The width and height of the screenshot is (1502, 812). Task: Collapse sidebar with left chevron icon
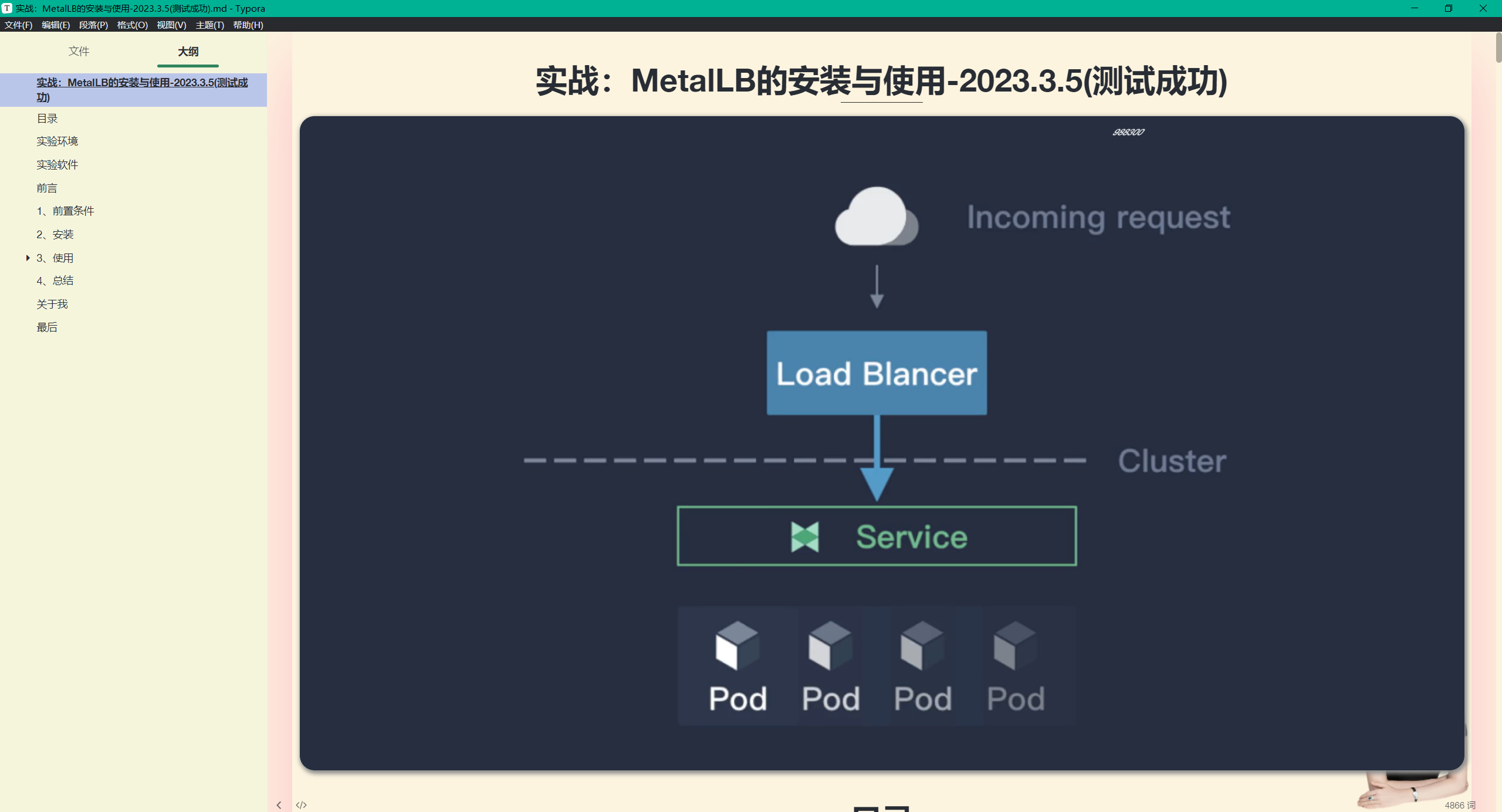click(x=279, y=805)
